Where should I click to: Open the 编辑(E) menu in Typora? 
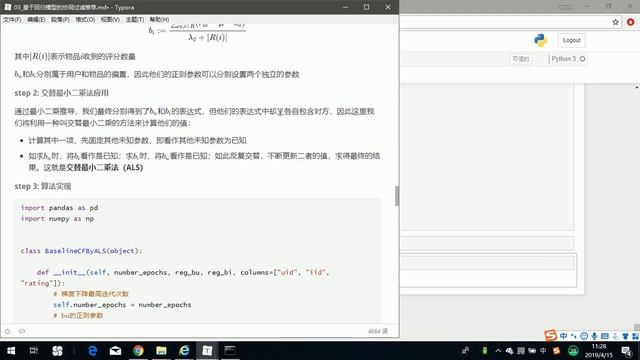pyautogui.click(x=36, y=20)
